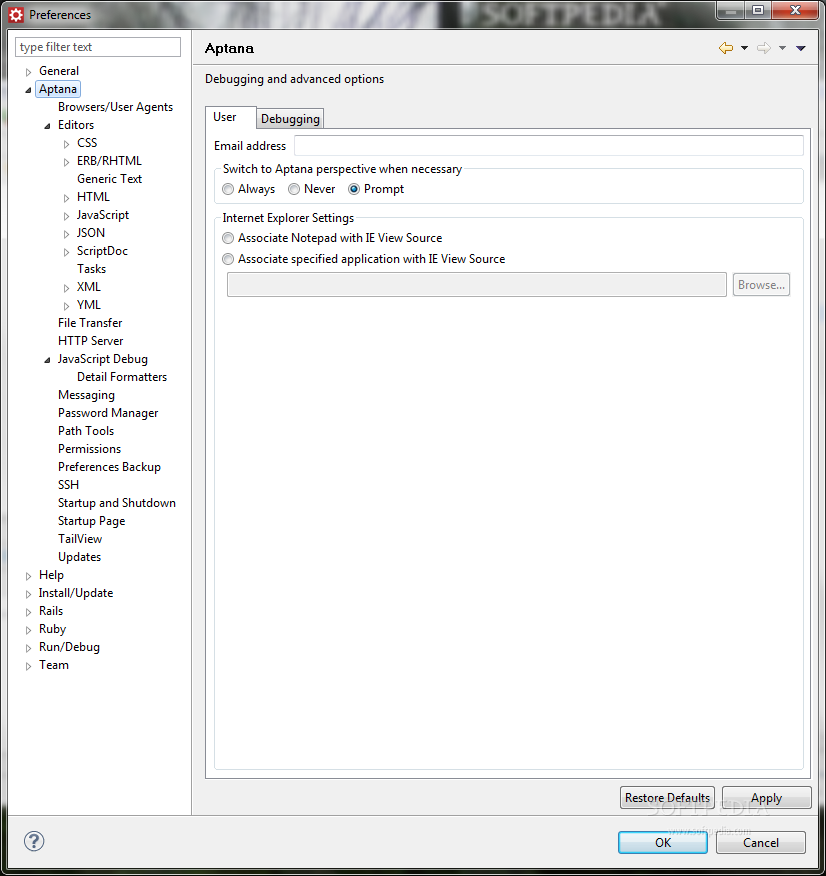Open Permissions preferences
The image size is (826, 876).
[89, 449]
